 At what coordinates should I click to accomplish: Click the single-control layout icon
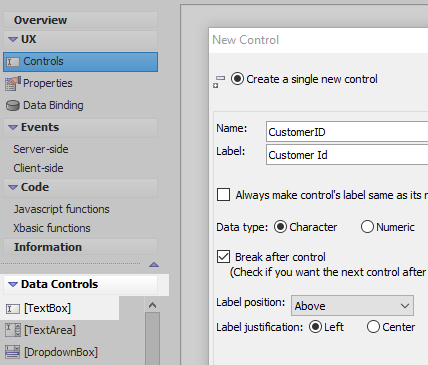pos(219,82)
